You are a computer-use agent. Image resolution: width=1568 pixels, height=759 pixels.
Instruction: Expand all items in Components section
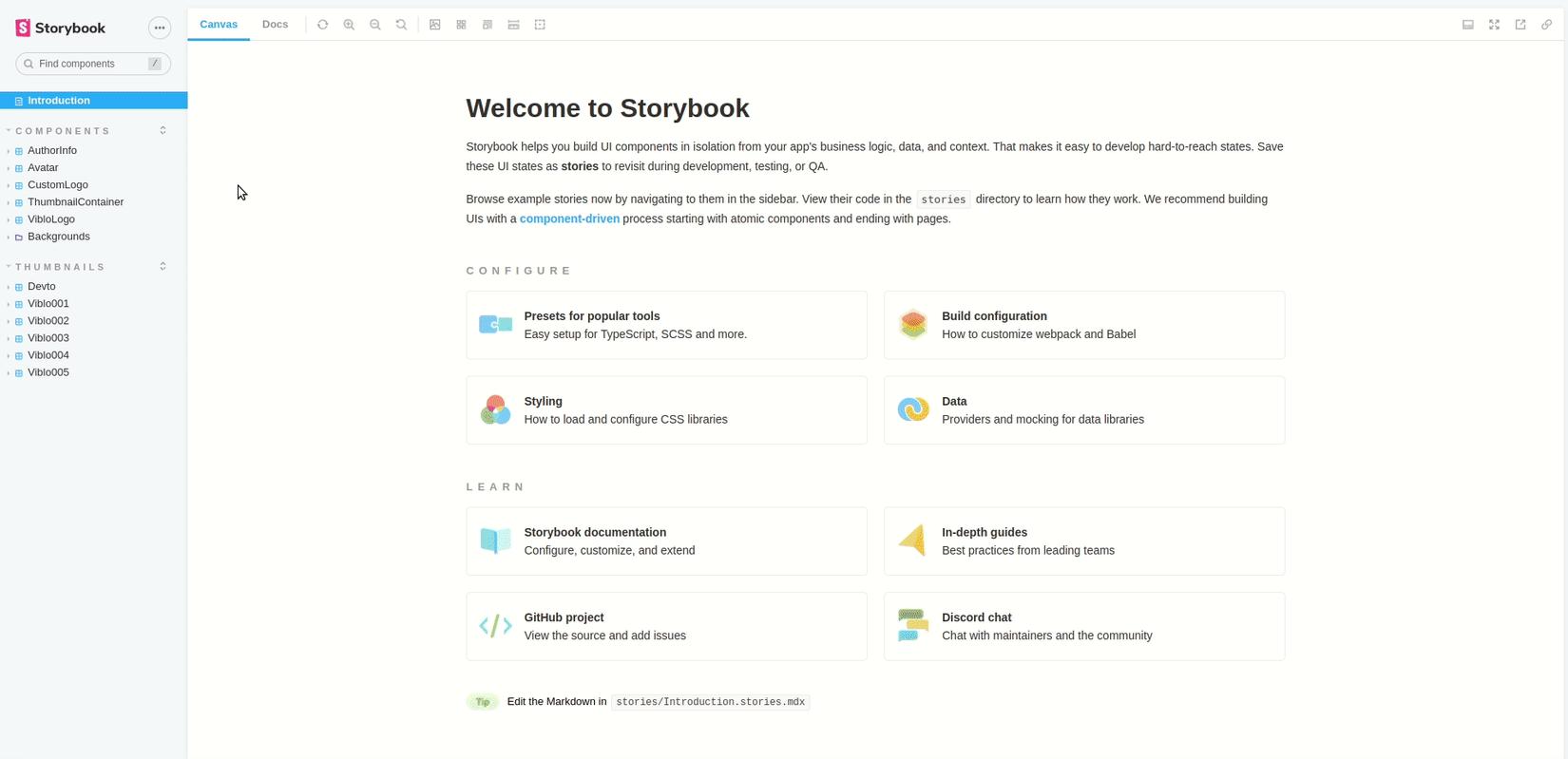[x=163, y=130]
